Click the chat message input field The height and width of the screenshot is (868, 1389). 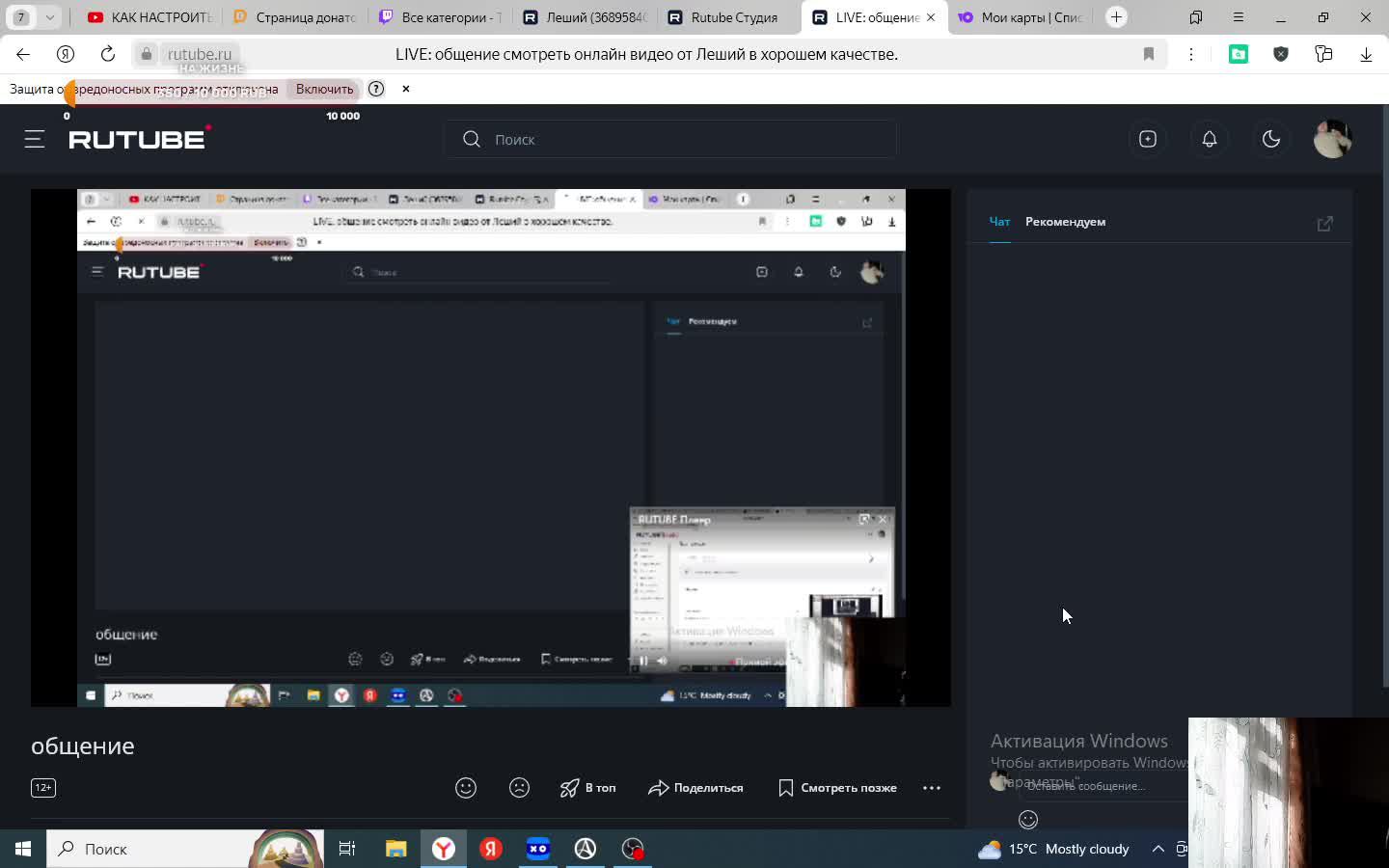[x=1103, y=786]
